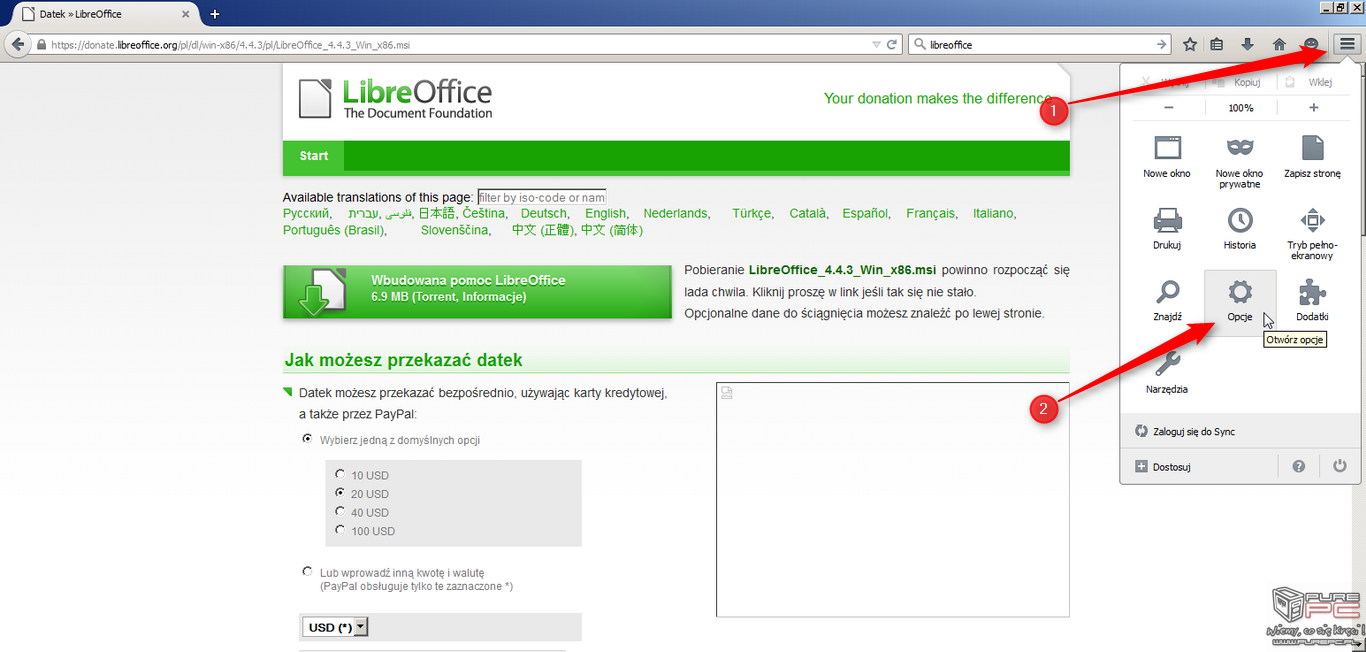Switch page language to Español
Image resolution: width=1366 pixels, height=652 pixels.
point(865,214)
